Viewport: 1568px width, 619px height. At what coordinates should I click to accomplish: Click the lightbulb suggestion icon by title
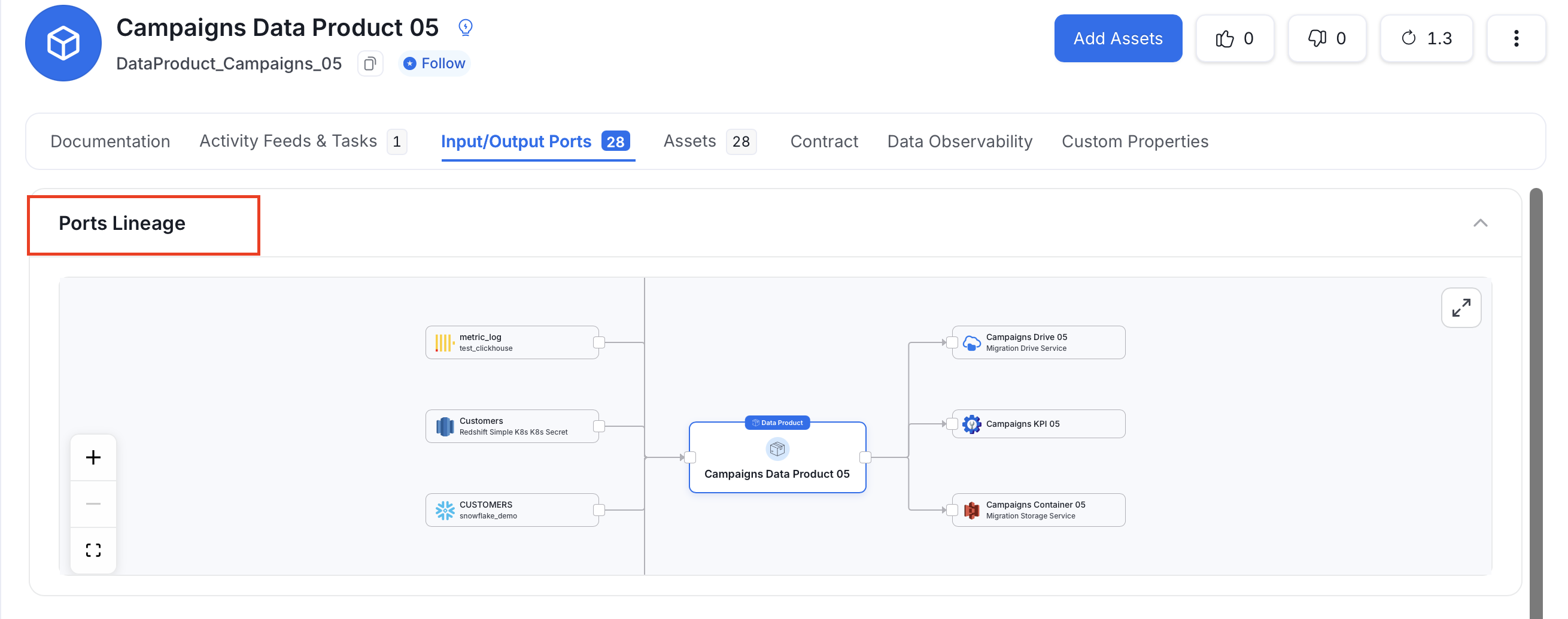466,28
